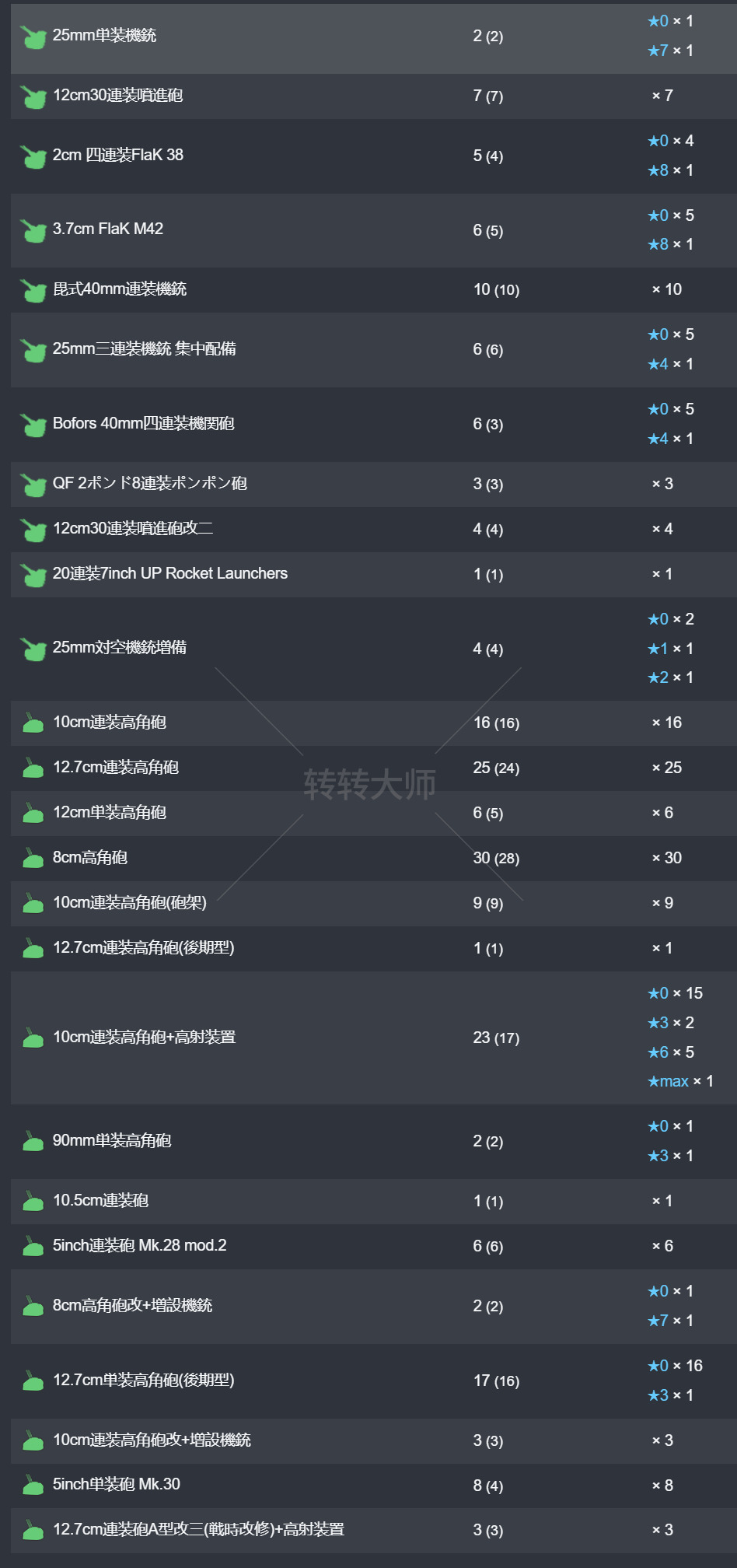Click the 25 (24) count for 12.7cm連装高角砲
Screen dimensions: 737x1568
coord(496,768)
